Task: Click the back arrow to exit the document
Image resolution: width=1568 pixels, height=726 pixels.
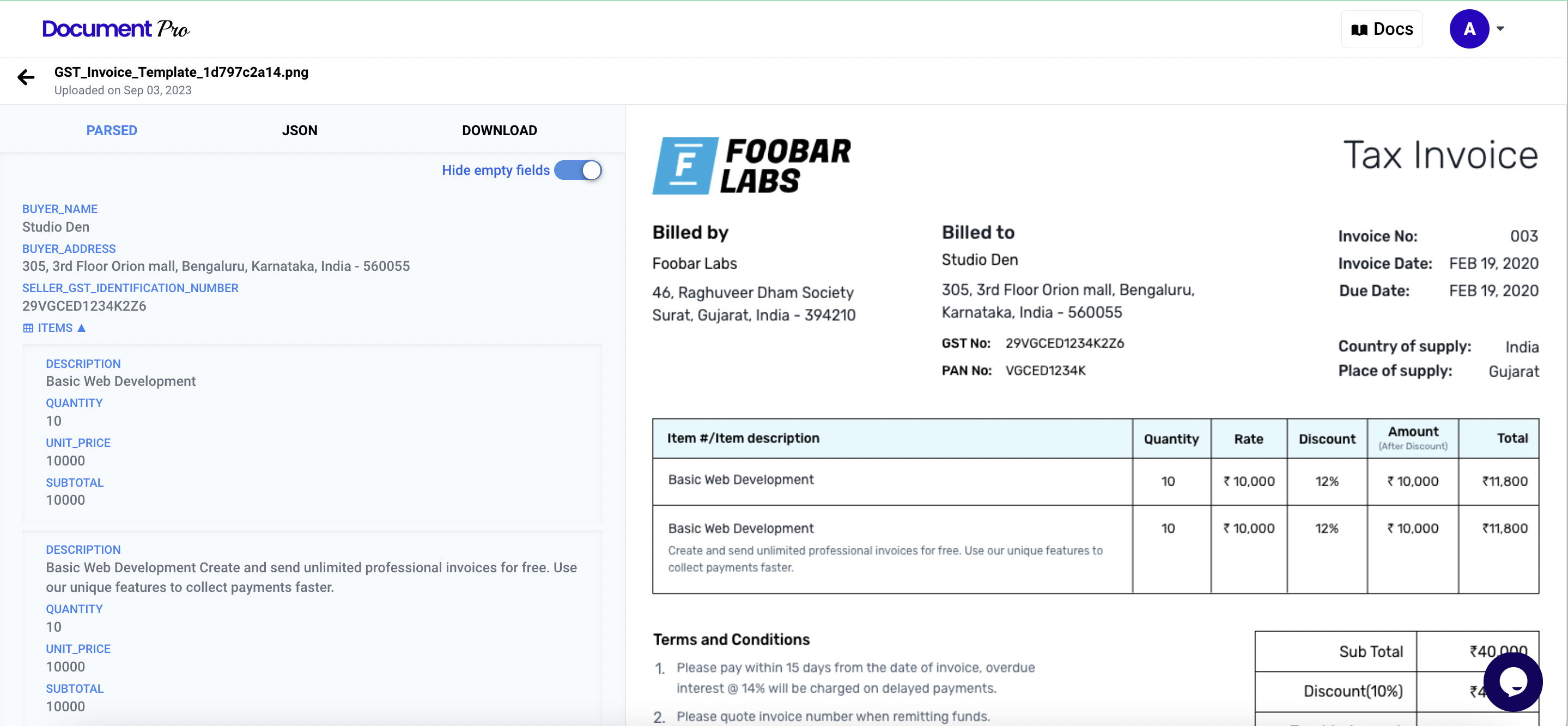Action: 25,77
